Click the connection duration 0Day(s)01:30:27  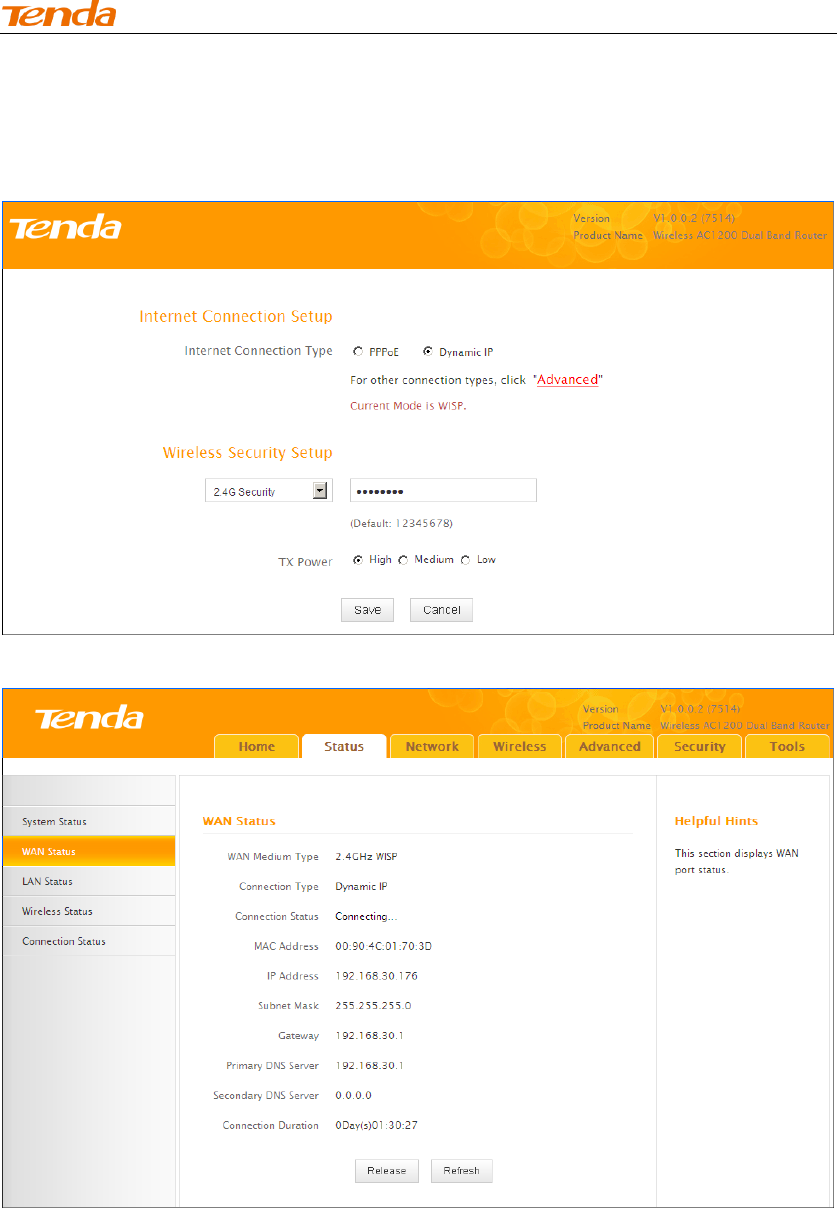tap(376, 1126)
